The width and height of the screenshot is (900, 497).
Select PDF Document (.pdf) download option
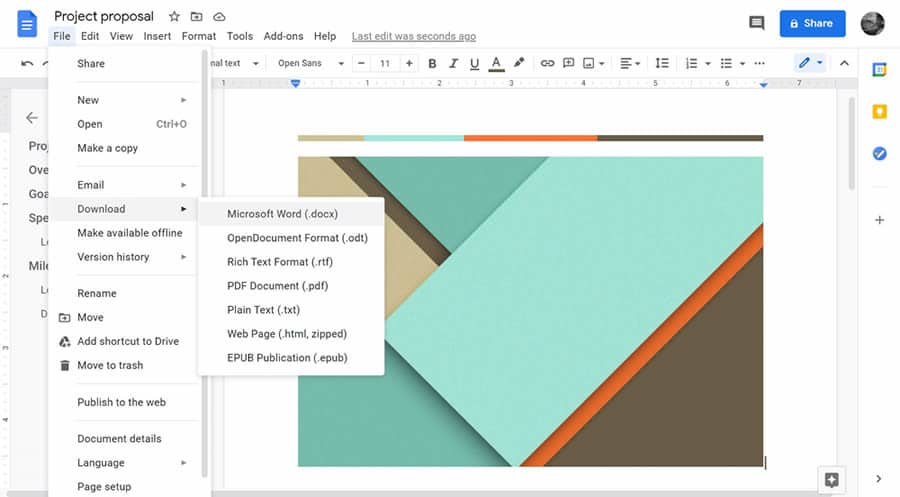291,286
